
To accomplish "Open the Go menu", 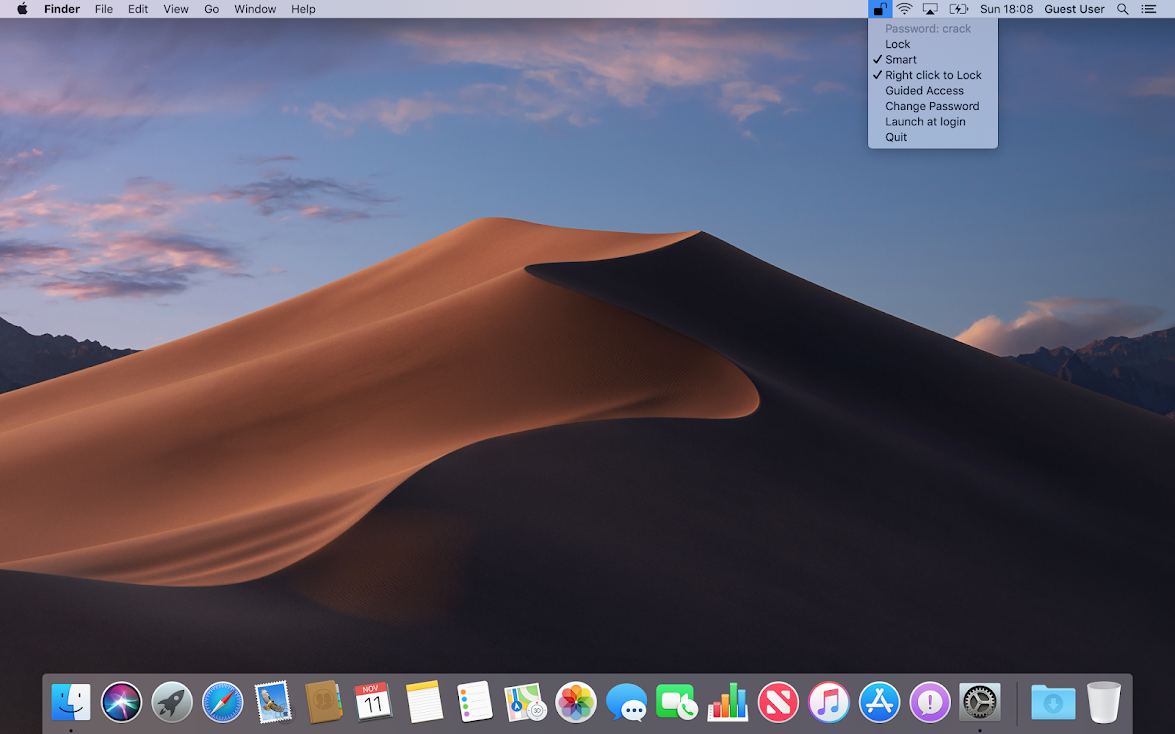I will pos(212,9).
